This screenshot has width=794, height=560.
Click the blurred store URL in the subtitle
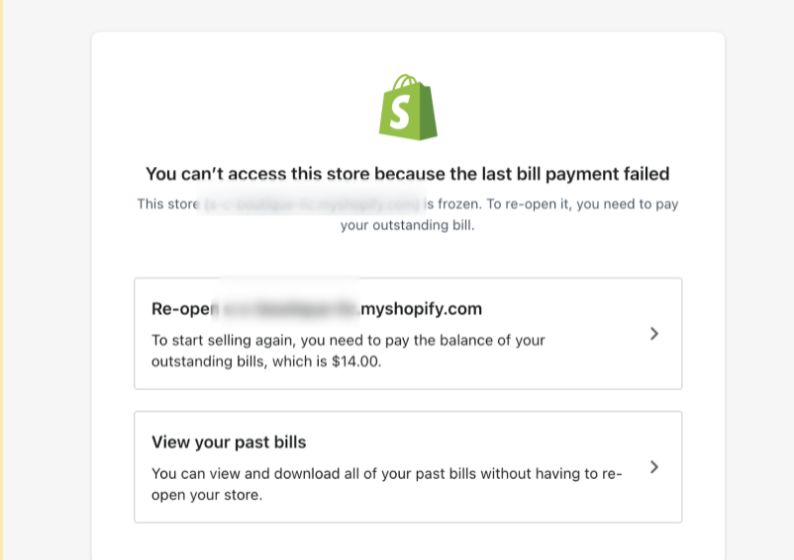pos(312,204)
